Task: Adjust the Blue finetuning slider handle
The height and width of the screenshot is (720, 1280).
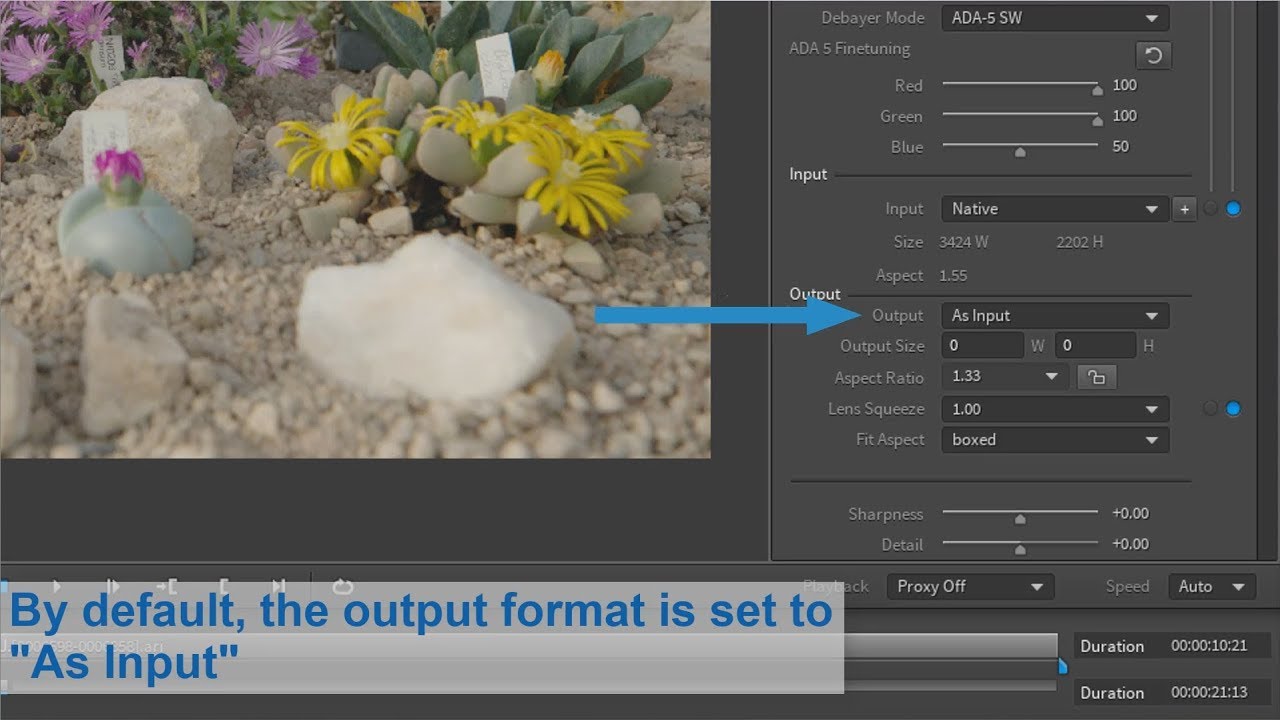Action: point(1020,151)
